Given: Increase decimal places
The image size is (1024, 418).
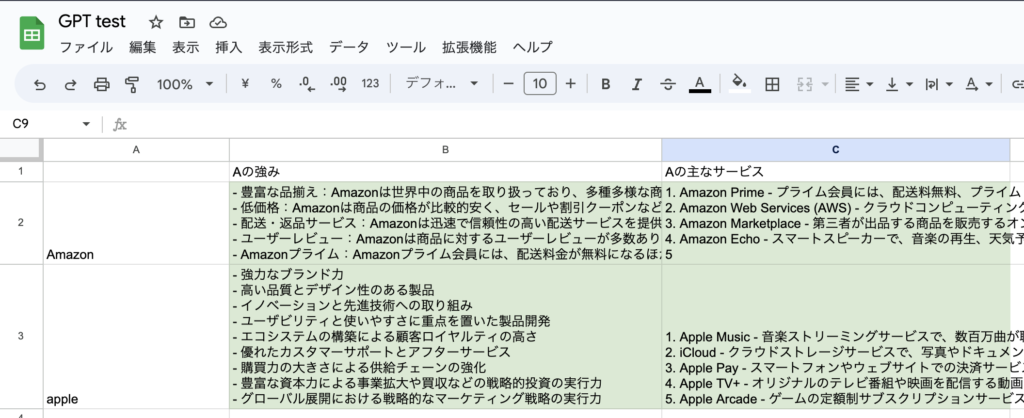Looking at the screenshot, I should coord(338,84).
